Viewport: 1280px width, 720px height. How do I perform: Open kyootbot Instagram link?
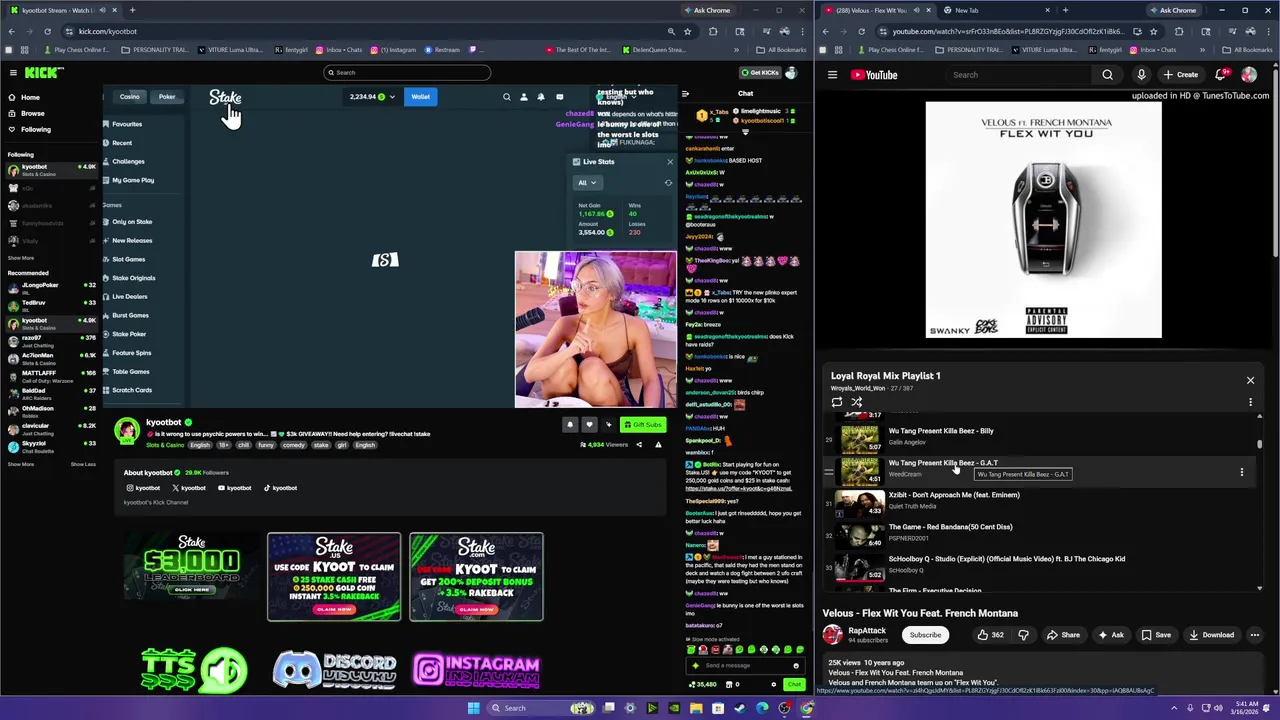pyautogui.click(x=143, y=488)
